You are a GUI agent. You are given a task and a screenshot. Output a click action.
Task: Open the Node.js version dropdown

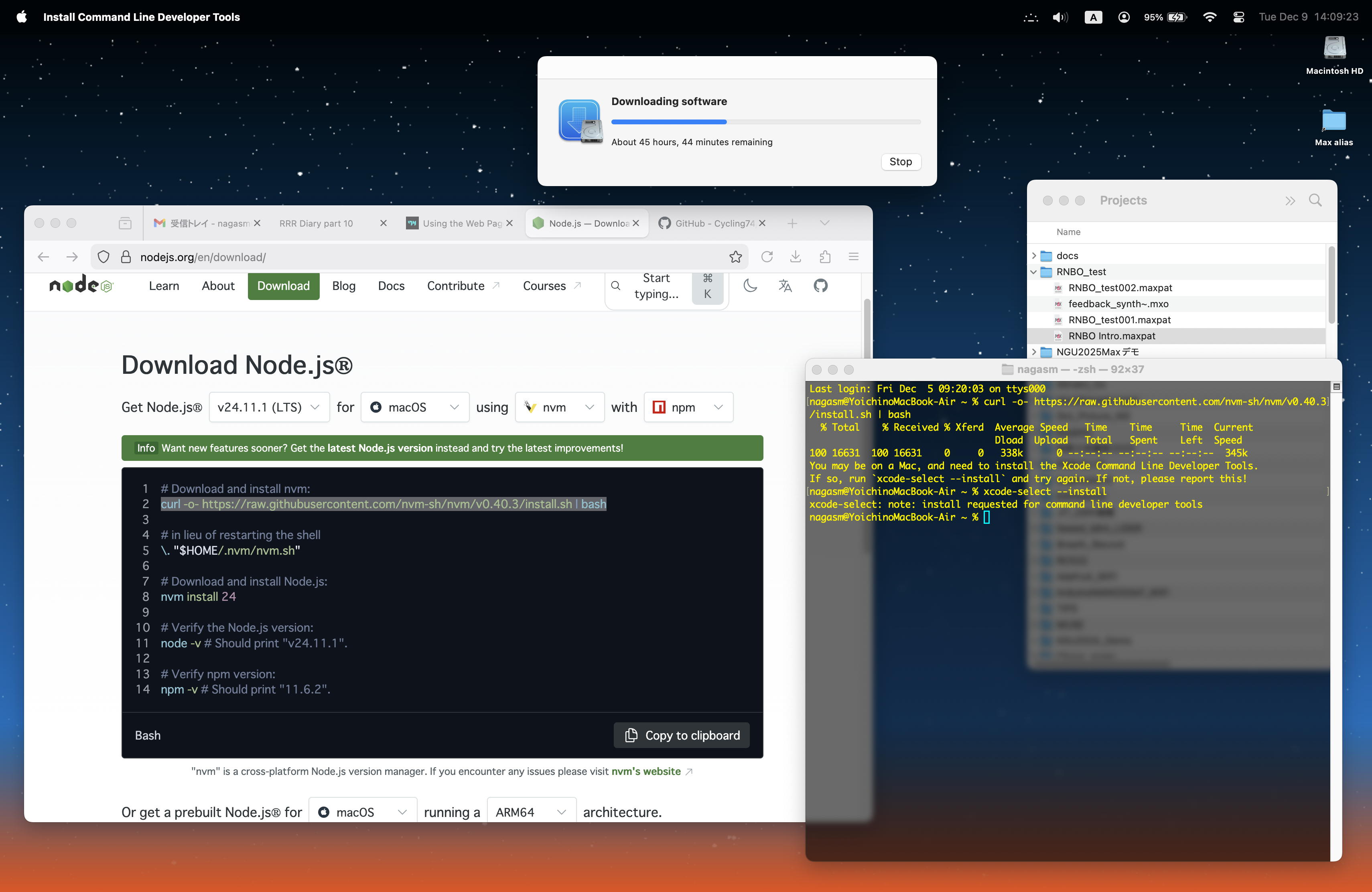click(x=269, y=407)
